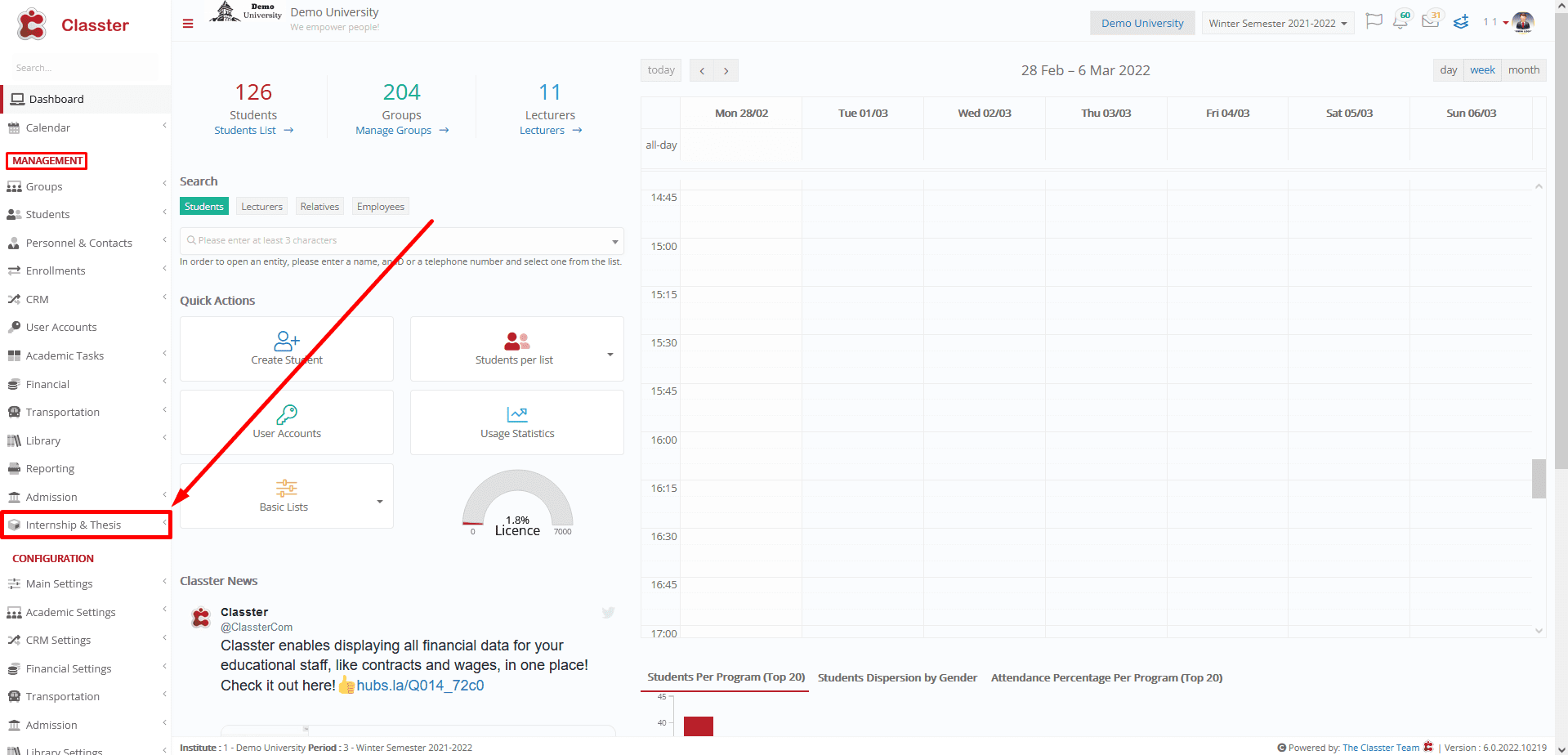Click the Classter logo icon

32,25
